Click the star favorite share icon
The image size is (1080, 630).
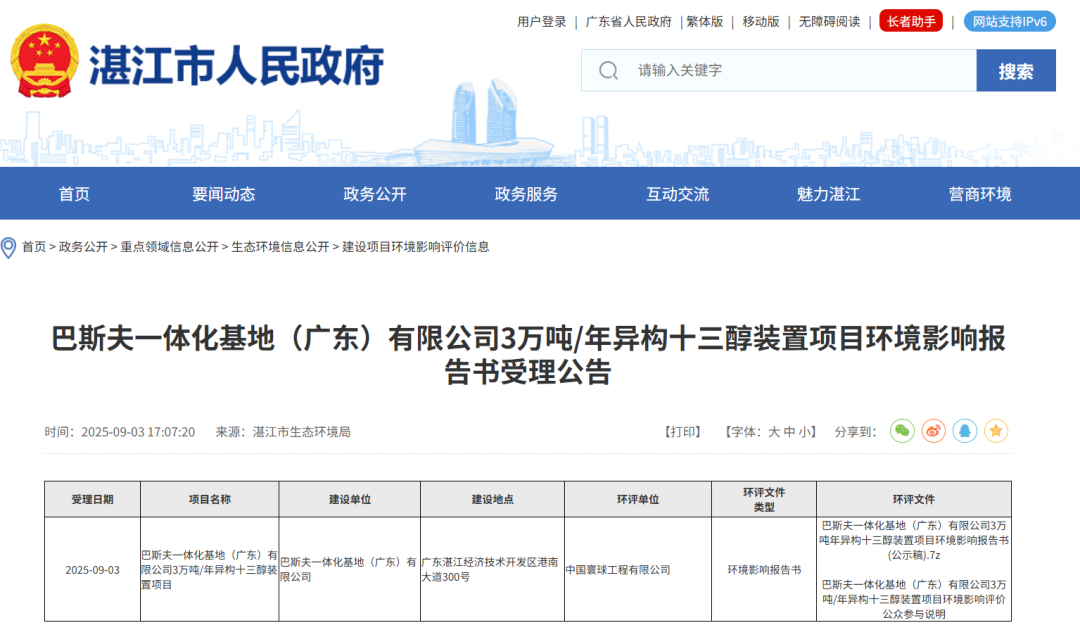996,431
